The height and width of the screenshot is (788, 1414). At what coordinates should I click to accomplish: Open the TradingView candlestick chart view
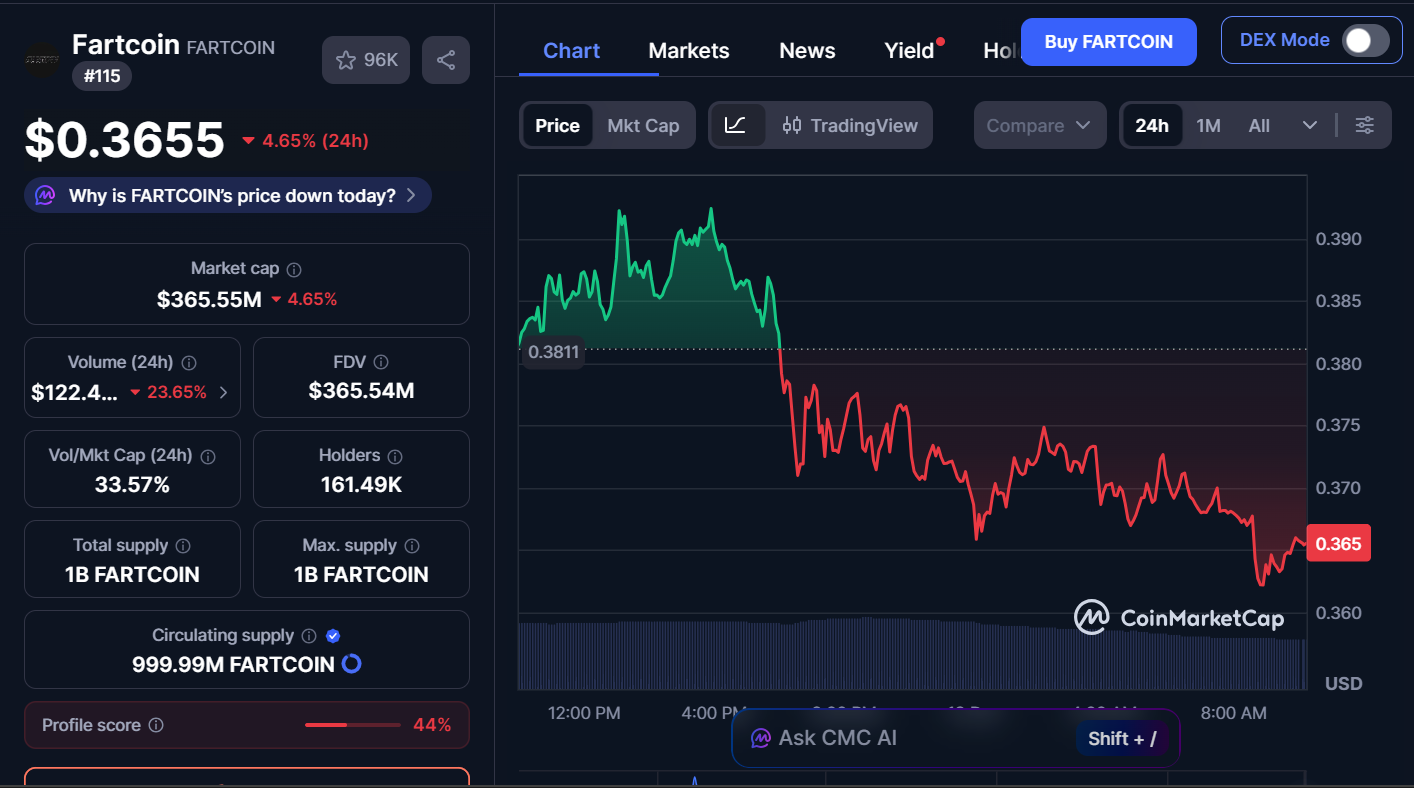click(851, 125)
